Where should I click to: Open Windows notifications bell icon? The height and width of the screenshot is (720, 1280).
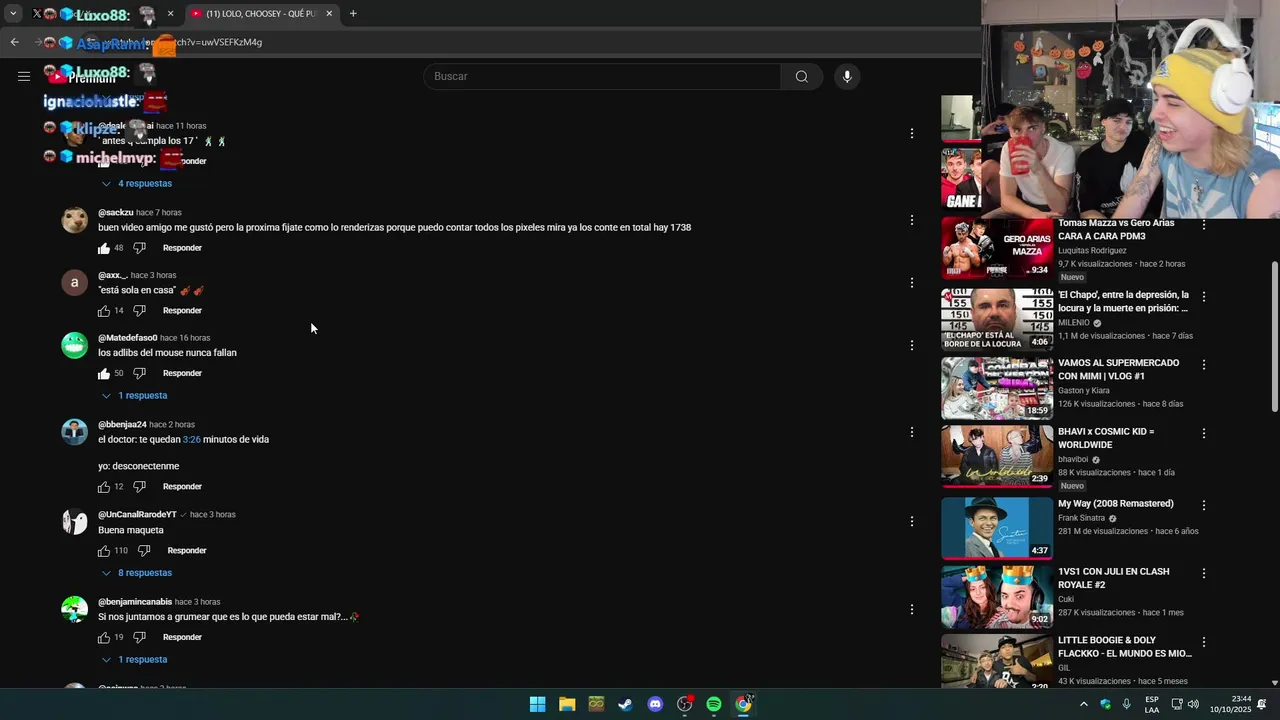(x=1262, y=704)
